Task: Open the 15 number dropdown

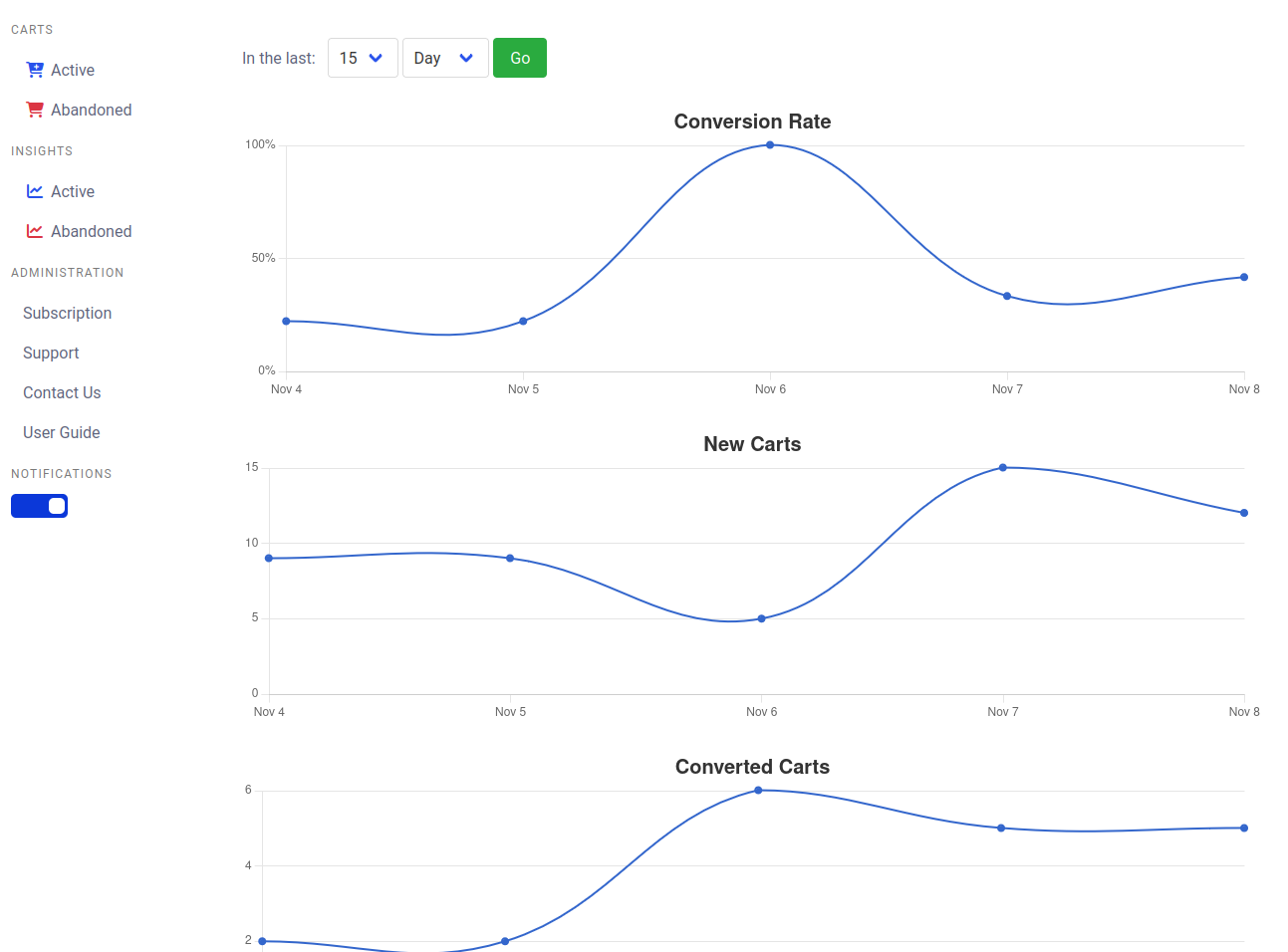Action: point(363,58)
